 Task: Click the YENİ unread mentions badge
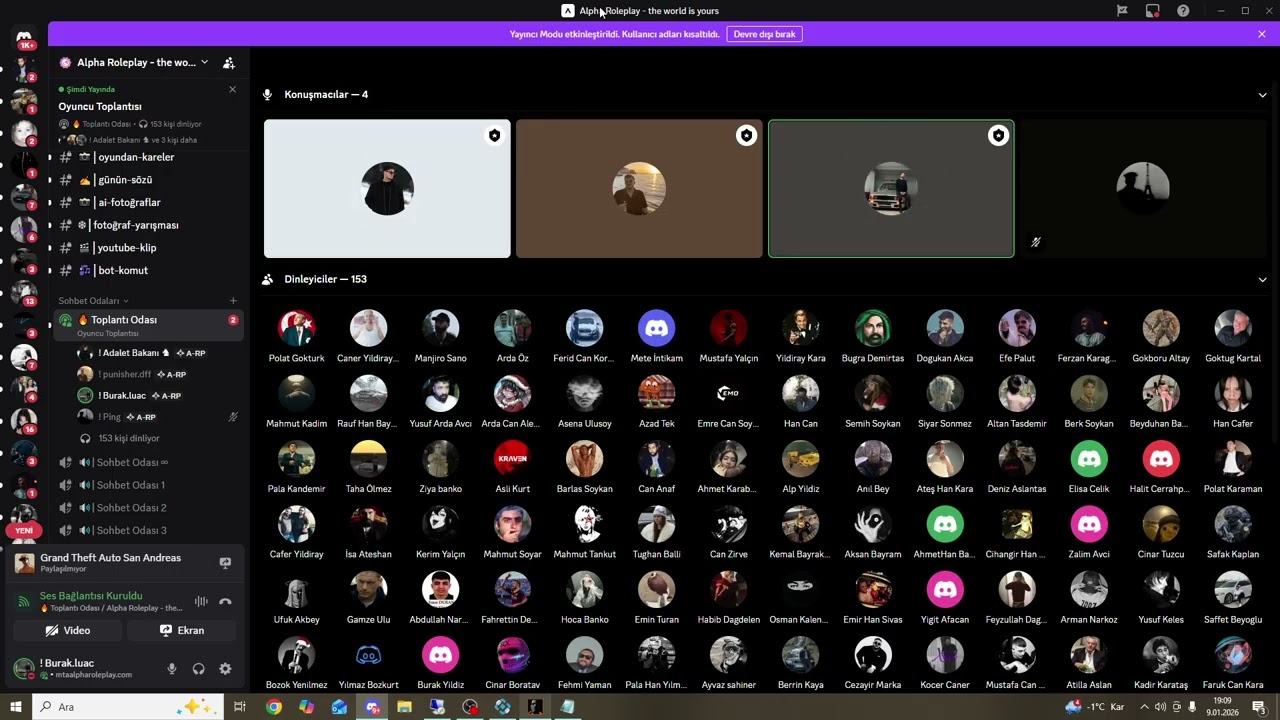click(x=24, y=530)
